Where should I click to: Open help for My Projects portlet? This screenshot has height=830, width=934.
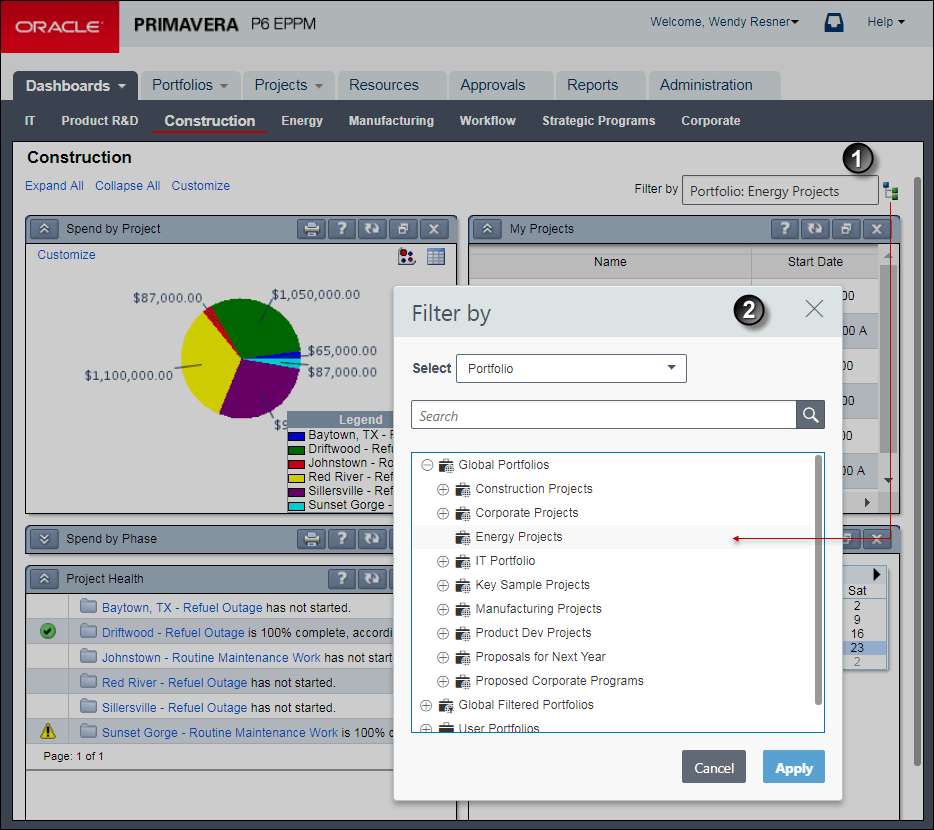coord(785,229)
